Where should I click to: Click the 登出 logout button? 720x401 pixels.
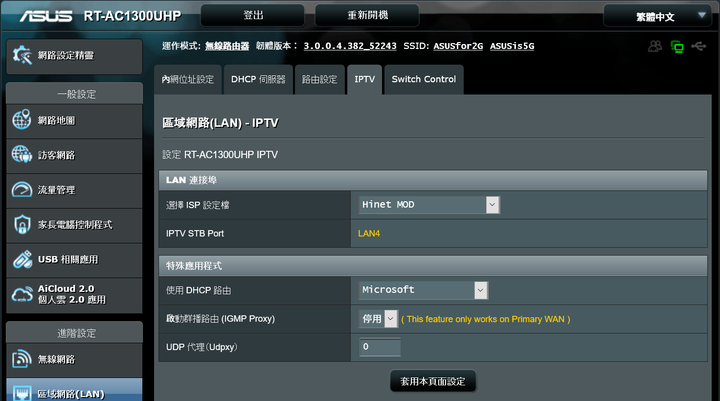tap(253, 16)
